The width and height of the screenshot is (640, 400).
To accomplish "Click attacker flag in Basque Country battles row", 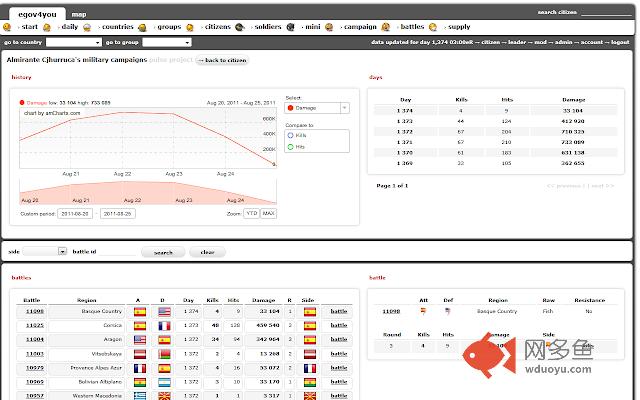I will coord(140,312).
